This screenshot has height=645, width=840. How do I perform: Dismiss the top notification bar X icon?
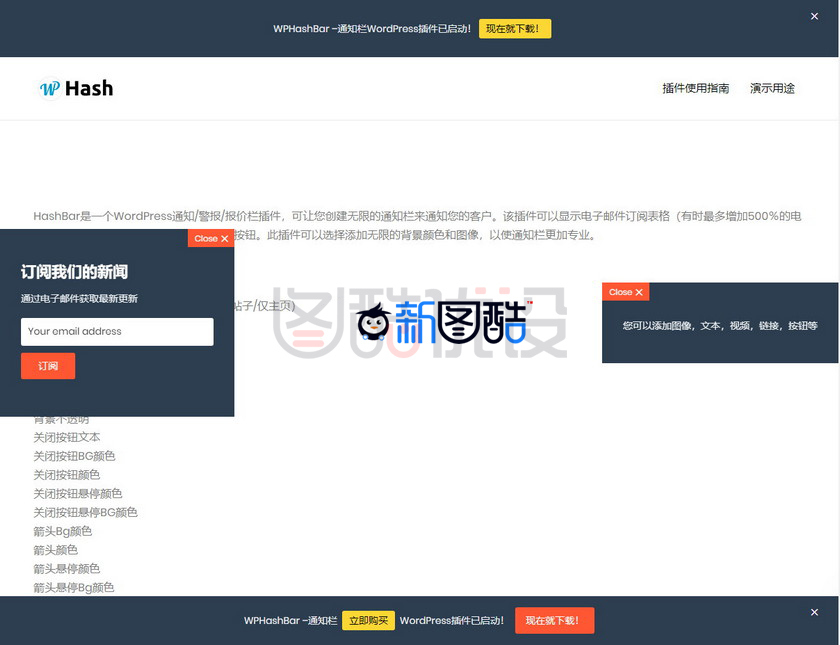pos(814,17)
